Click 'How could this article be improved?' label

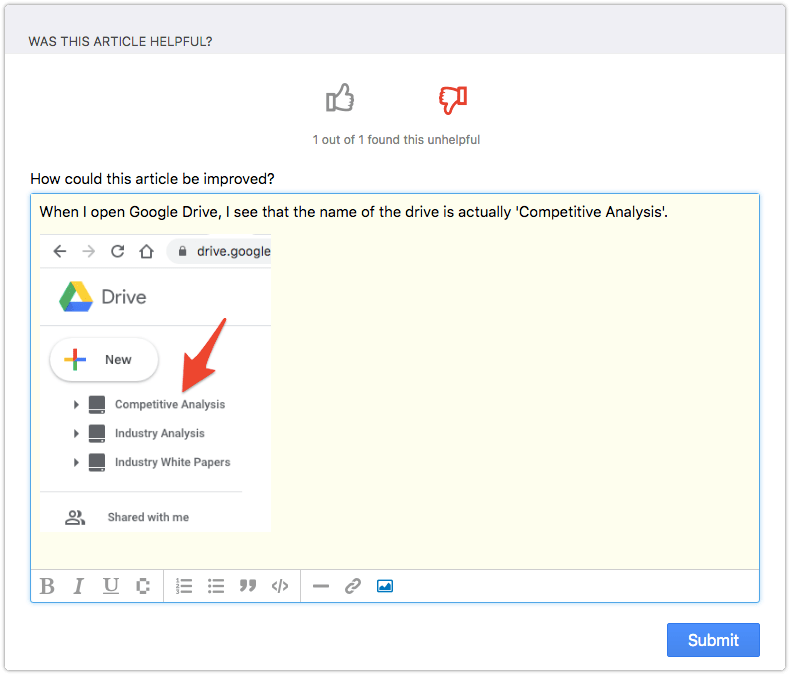152,179
